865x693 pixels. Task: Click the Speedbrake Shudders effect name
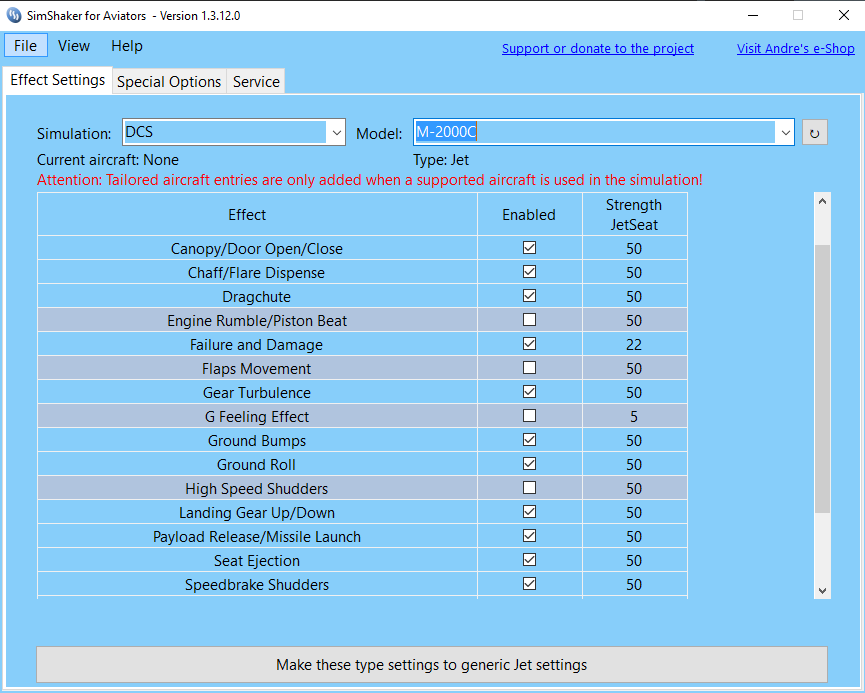click(x=257, y=585)
